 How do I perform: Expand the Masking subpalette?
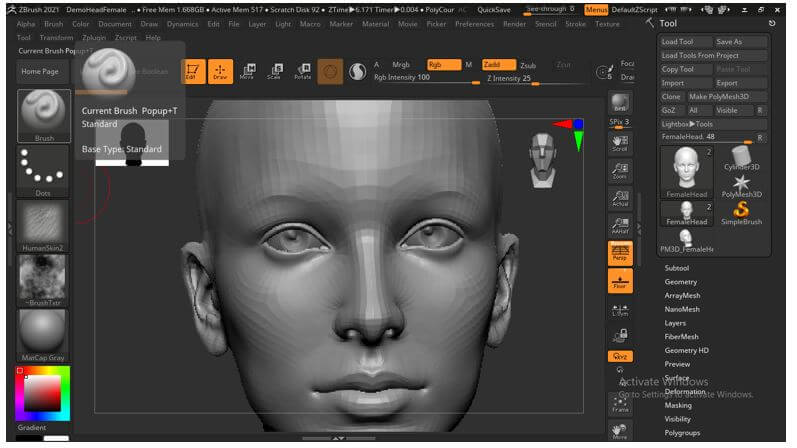pyautogui.click(x=678, y=405)
